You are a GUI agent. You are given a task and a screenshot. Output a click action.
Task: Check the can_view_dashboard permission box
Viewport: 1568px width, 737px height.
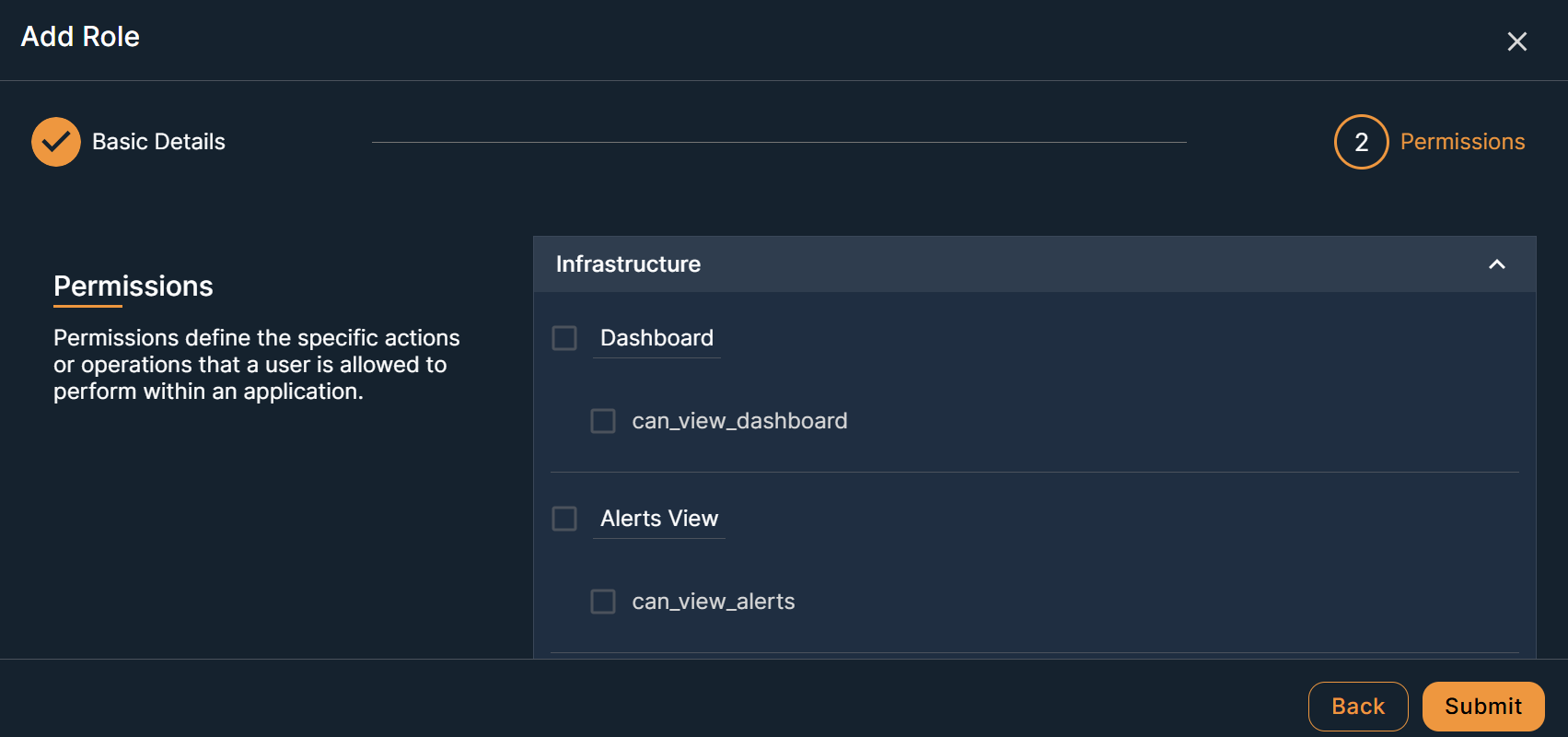click(x=603, y=421)
